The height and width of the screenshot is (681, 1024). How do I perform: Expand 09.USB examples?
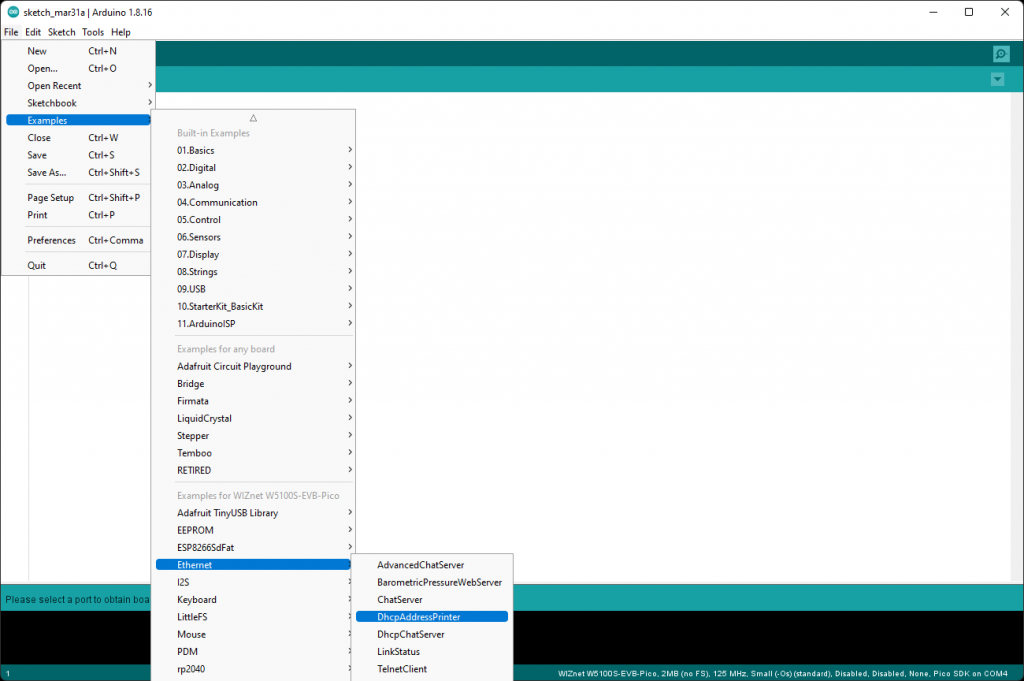255,289
